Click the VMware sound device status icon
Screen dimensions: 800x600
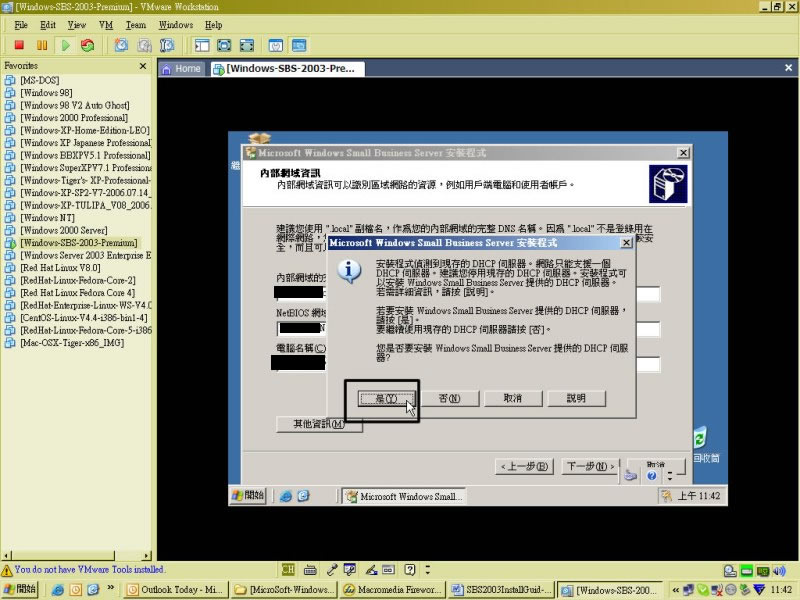click(x=779, y=570)
